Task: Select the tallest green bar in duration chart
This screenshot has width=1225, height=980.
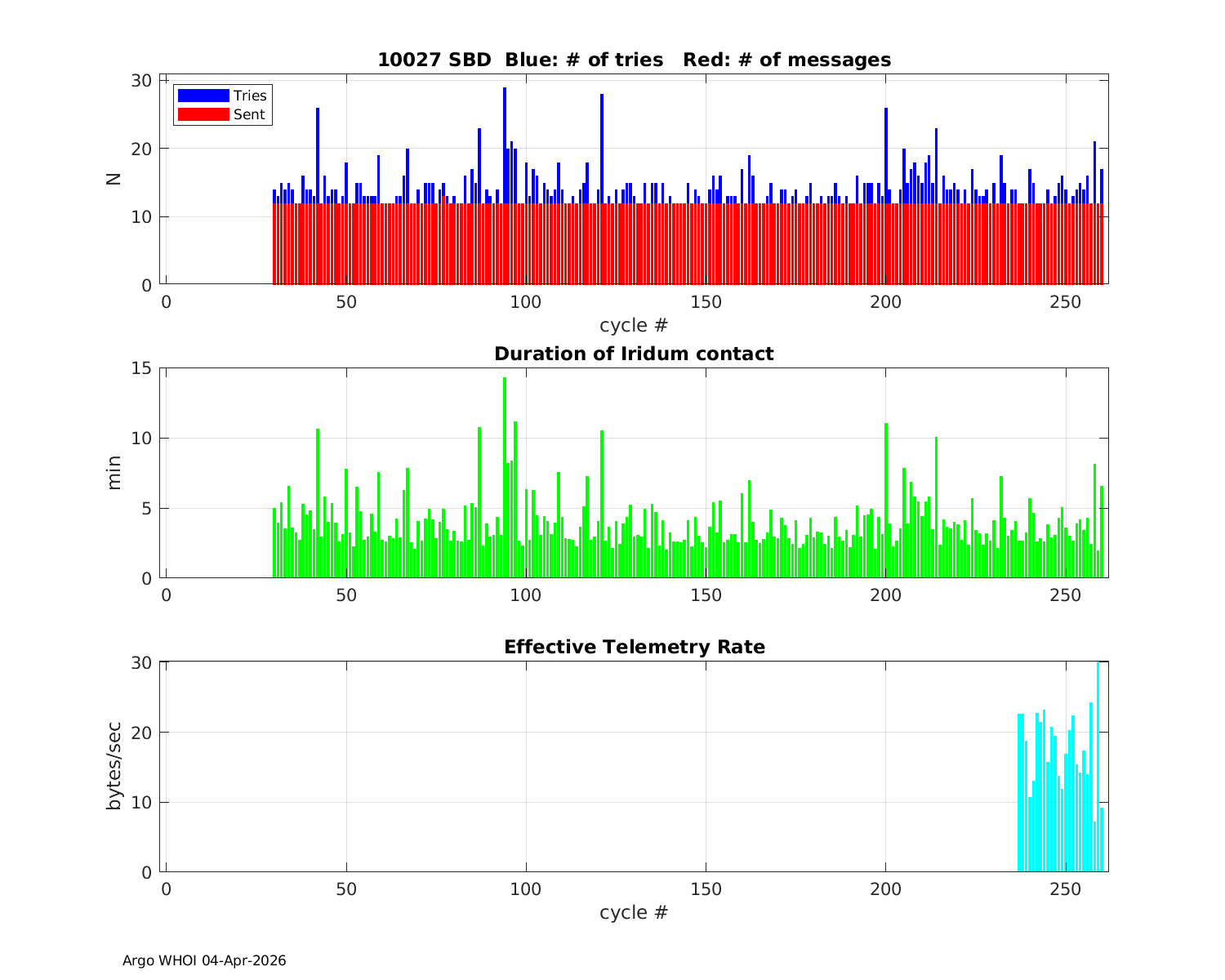Action: click(505, 478)
